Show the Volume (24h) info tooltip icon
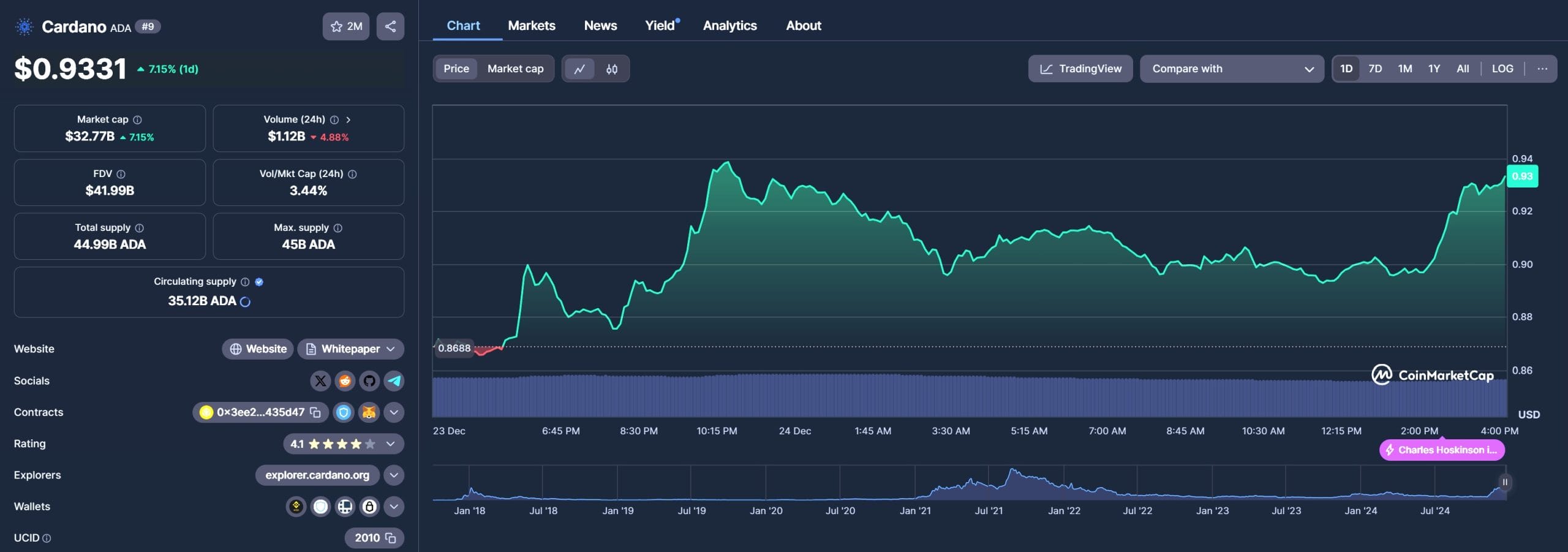Image resolution: width=1568 pixels, height=552 pixels. point(334,120)
